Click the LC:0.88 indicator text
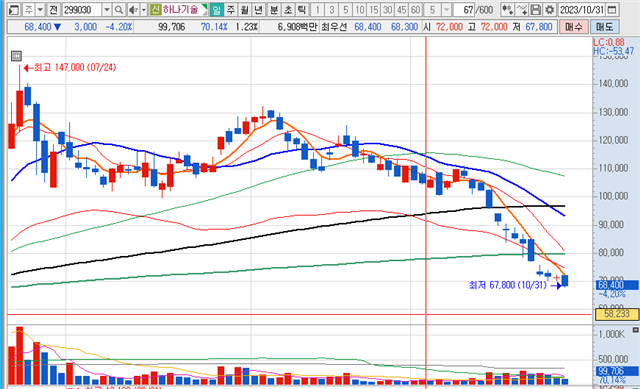 pos(609,42)
